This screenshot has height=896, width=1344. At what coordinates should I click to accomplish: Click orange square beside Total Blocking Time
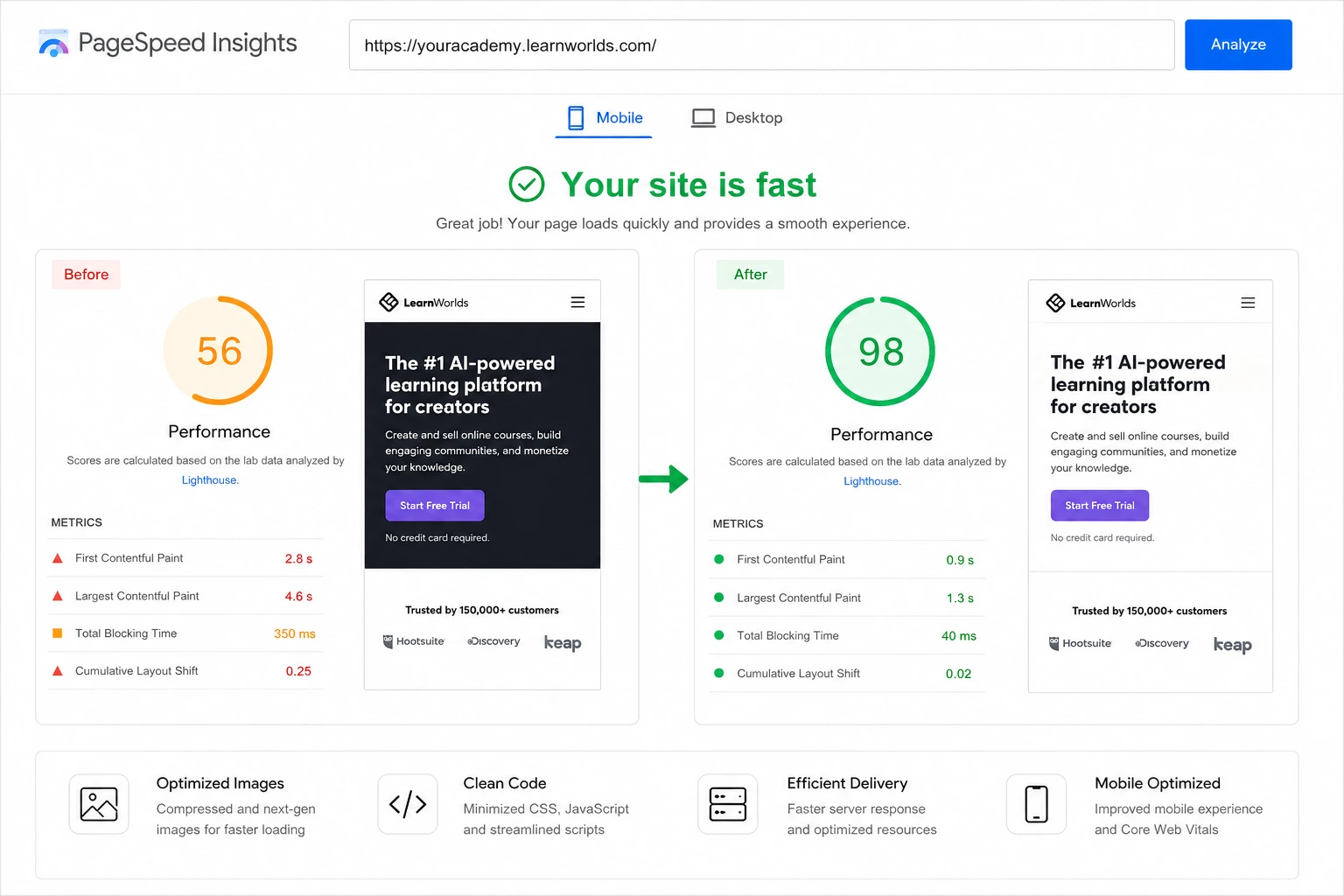pyautogui.click(x=58, y=633)
